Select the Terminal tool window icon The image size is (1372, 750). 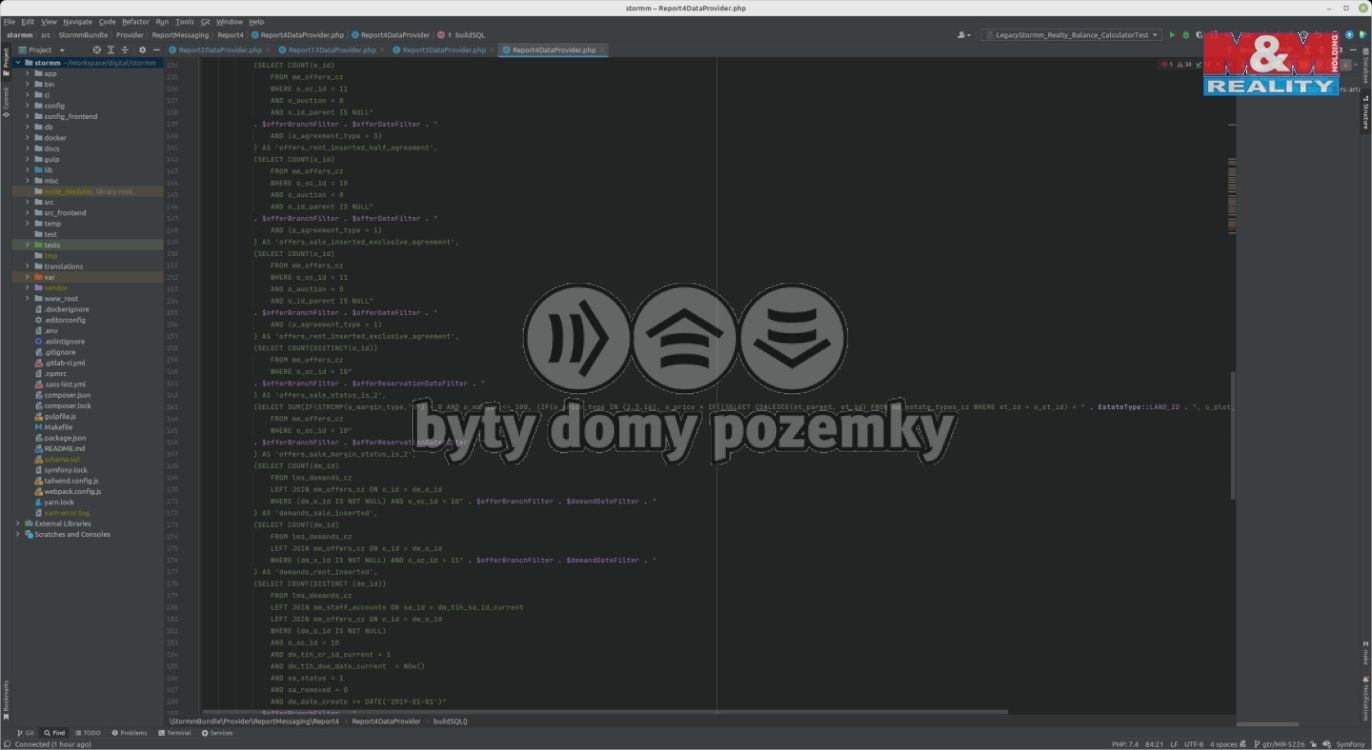174,732
